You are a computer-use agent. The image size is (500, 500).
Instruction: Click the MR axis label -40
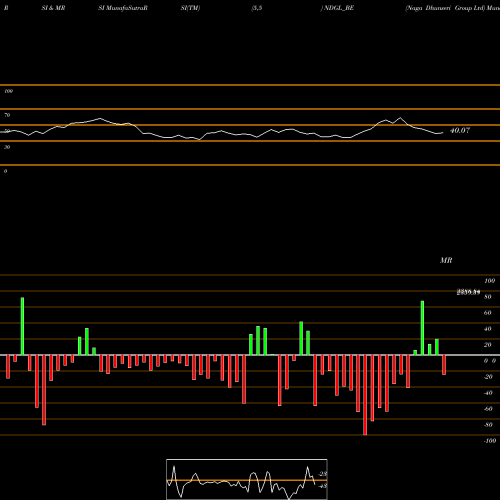pyautogui.click(x=488, y=393)
